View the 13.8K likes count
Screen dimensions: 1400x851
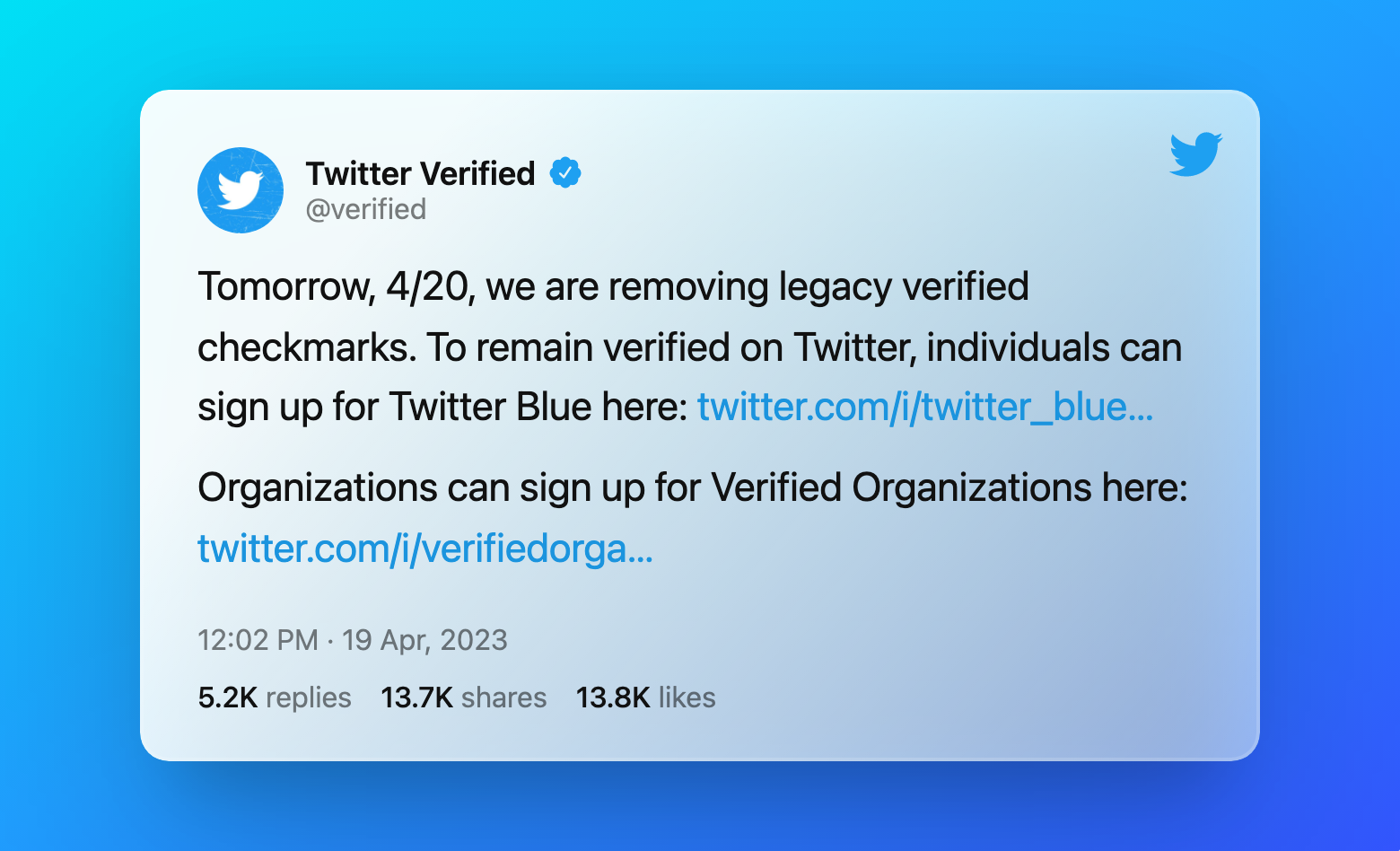645,697
